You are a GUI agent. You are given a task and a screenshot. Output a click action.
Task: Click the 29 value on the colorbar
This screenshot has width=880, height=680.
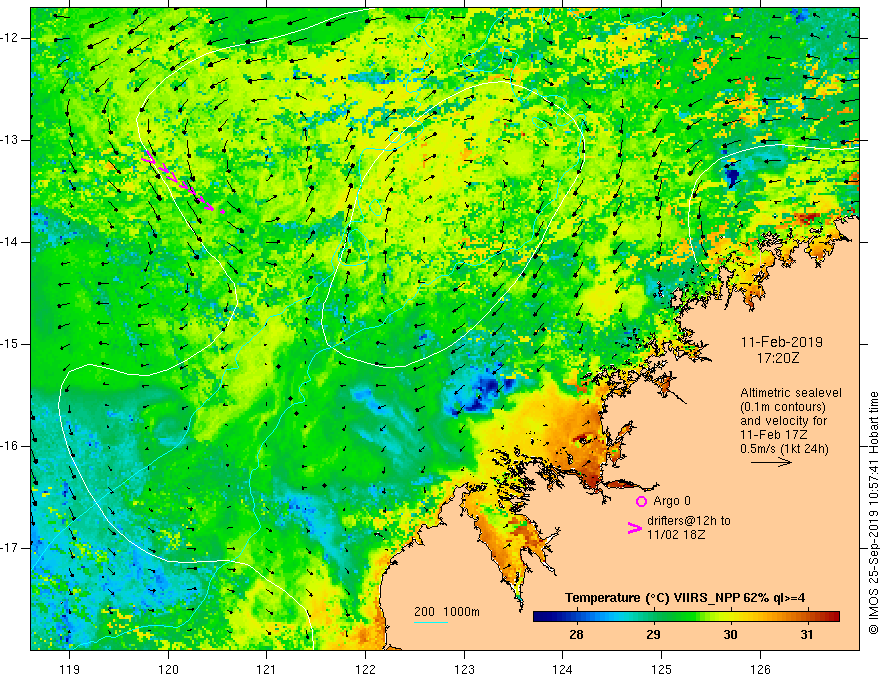653,635
